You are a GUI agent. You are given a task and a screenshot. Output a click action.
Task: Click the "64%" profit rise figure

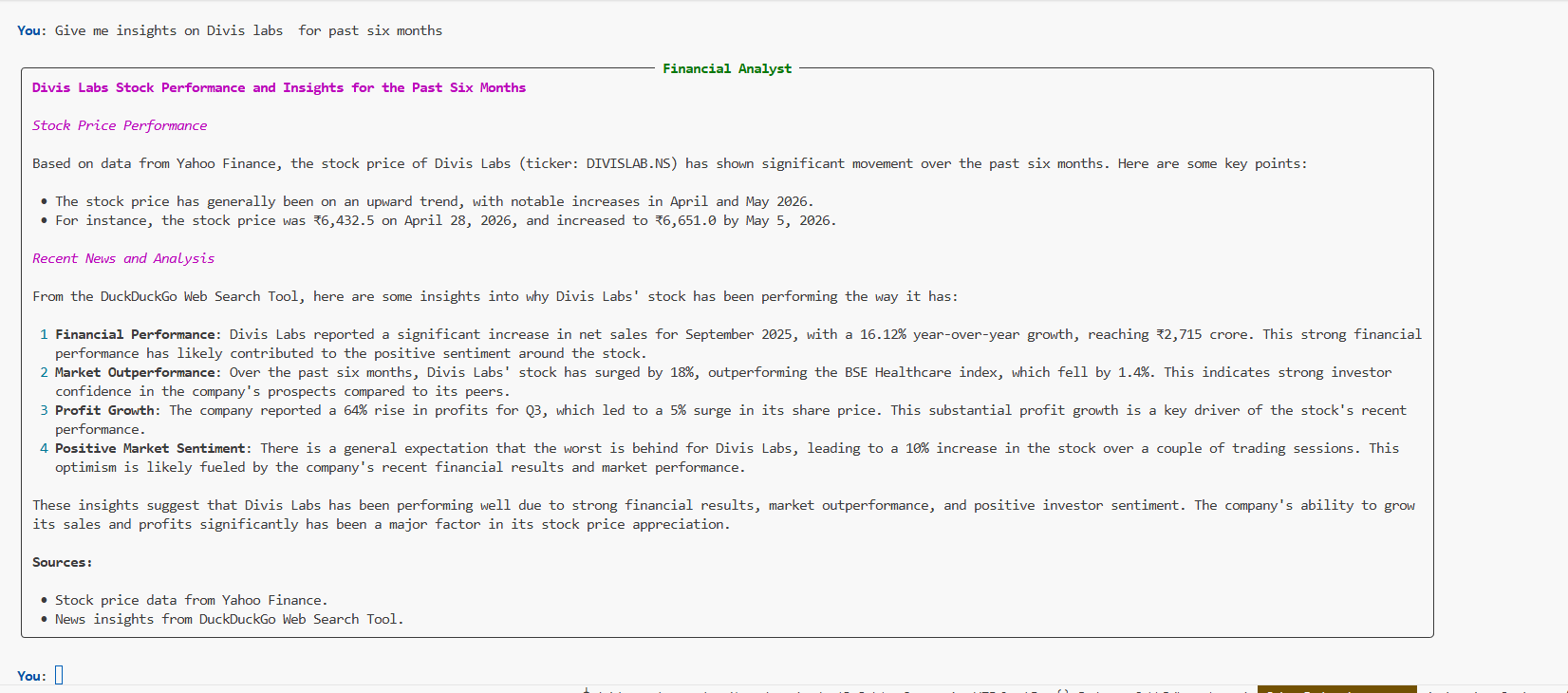[355, 410]
